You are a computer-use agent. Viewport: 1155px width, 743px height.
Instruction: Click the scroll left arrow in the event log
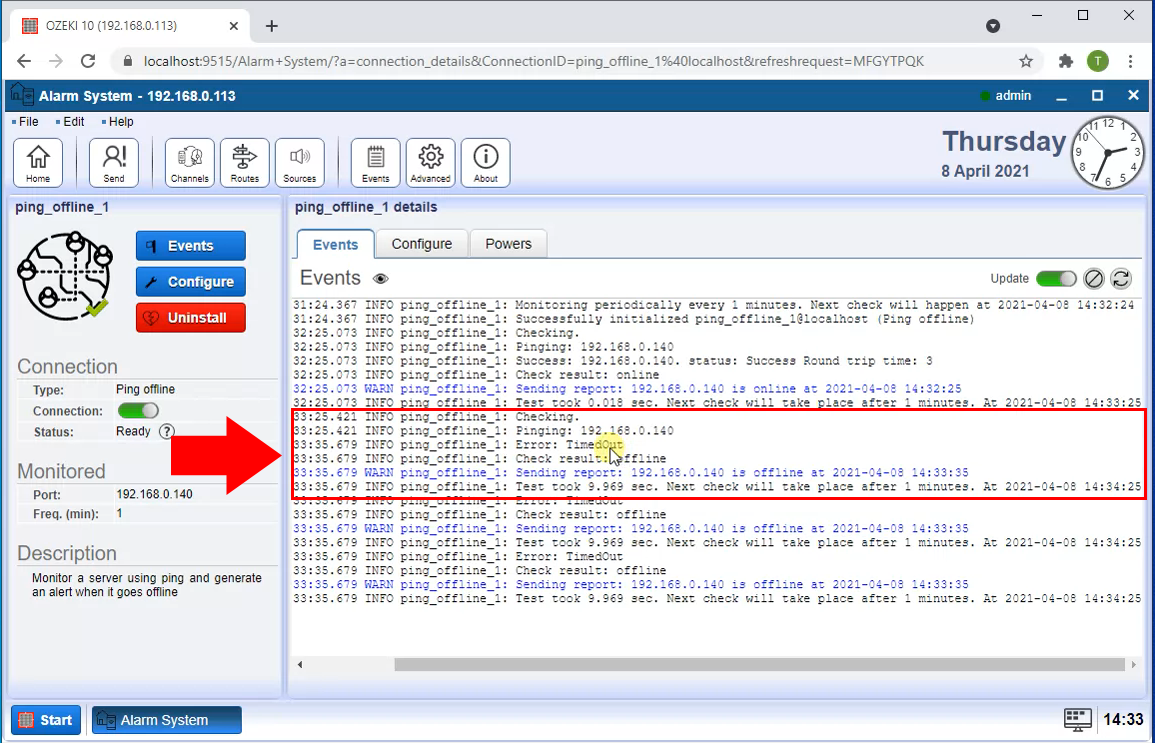point(300,665)
